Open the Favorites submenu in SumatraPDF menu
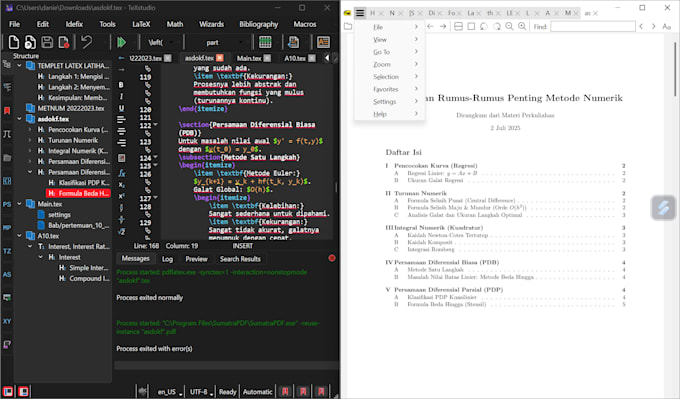Viewport: 680px width, 399px height. 389,89
